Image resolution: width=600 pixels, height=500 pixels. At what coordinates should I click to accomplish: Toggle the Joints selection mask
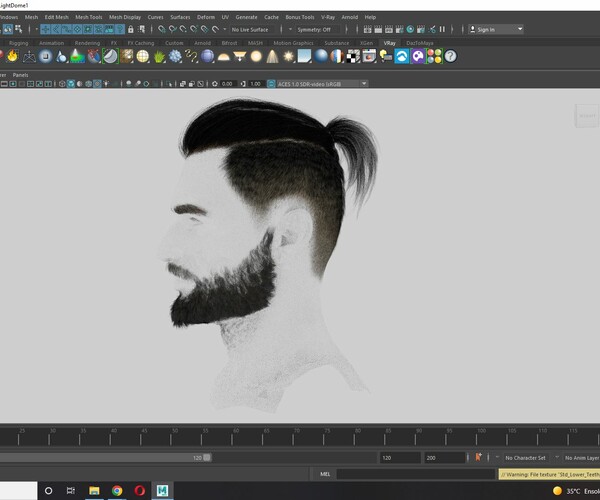56,29
